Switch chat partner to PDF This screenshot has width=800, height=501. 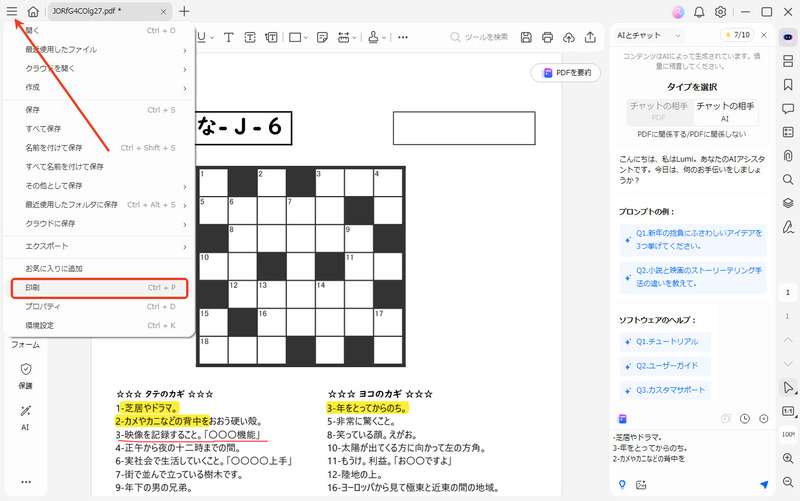[659, 111]
